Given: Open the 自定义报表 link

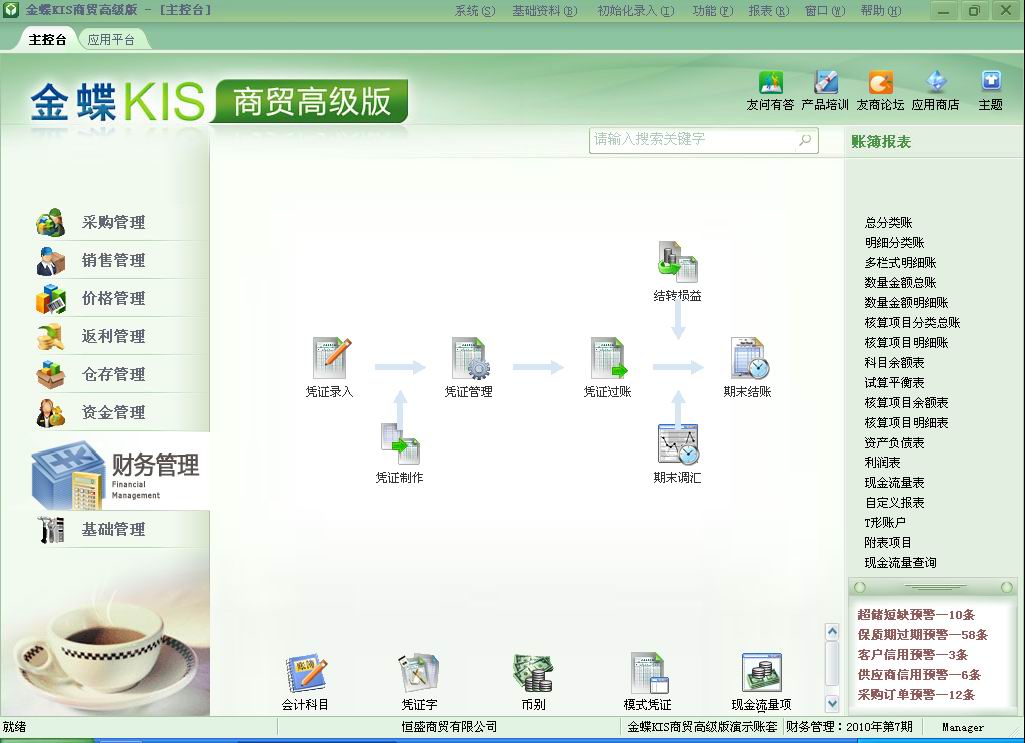Looking at the screenshot, I should pos(894,503).
